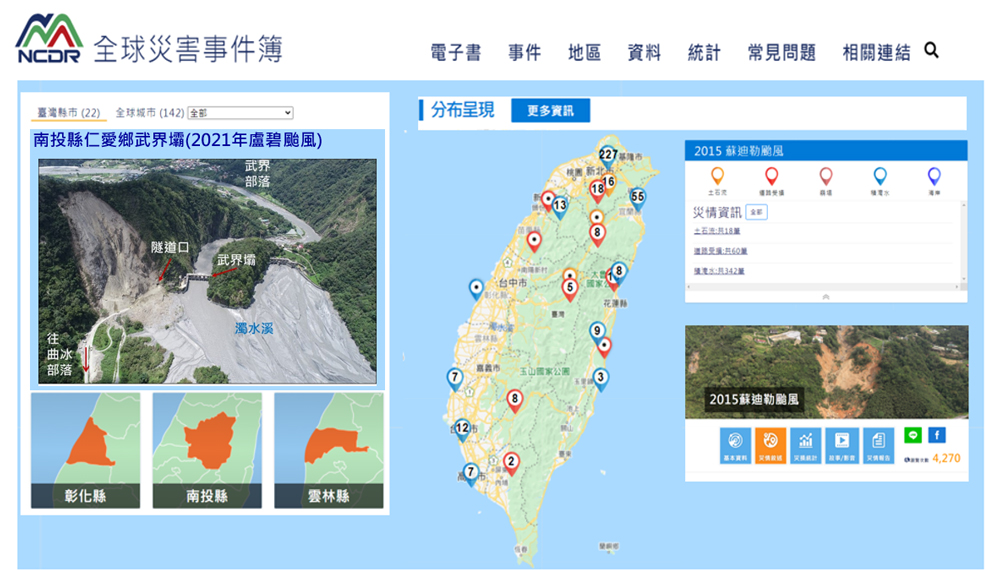The height and width of the screenshot is (570, 1000).
Task: Open the 全部 city filter dropdown
Action: coord(240,113)
